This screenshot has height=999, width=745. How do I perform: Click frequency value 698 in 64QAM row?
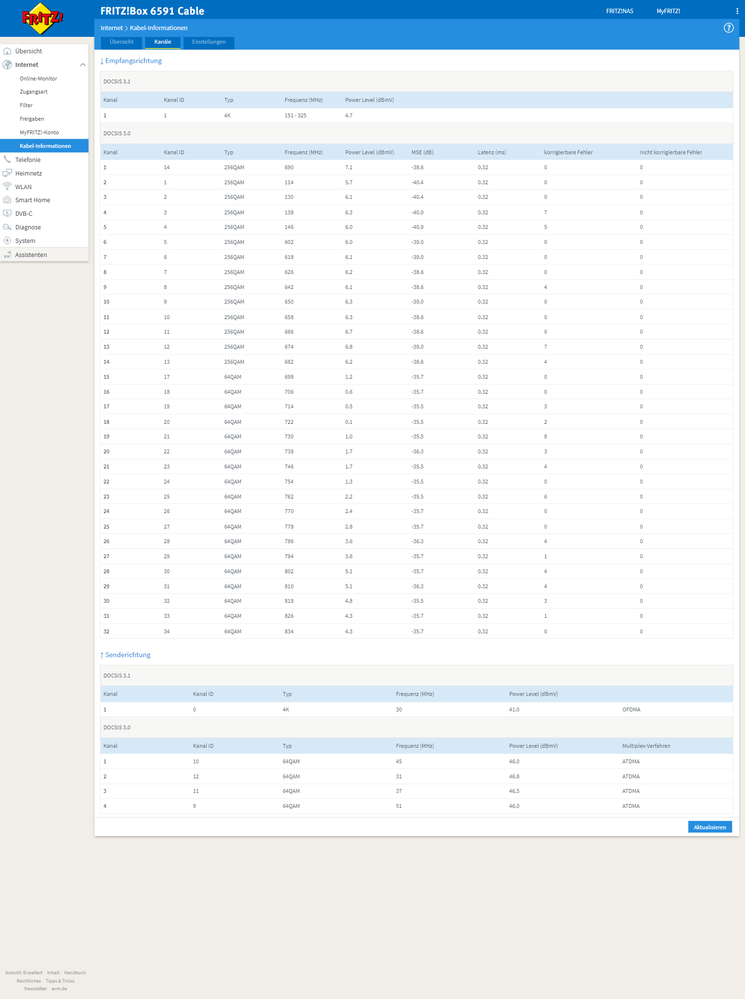tap(289, 377)
